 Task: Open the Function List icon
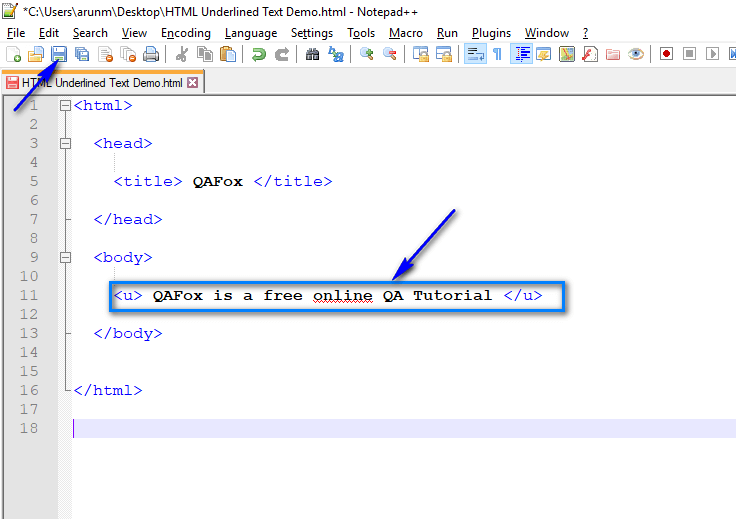590,54
